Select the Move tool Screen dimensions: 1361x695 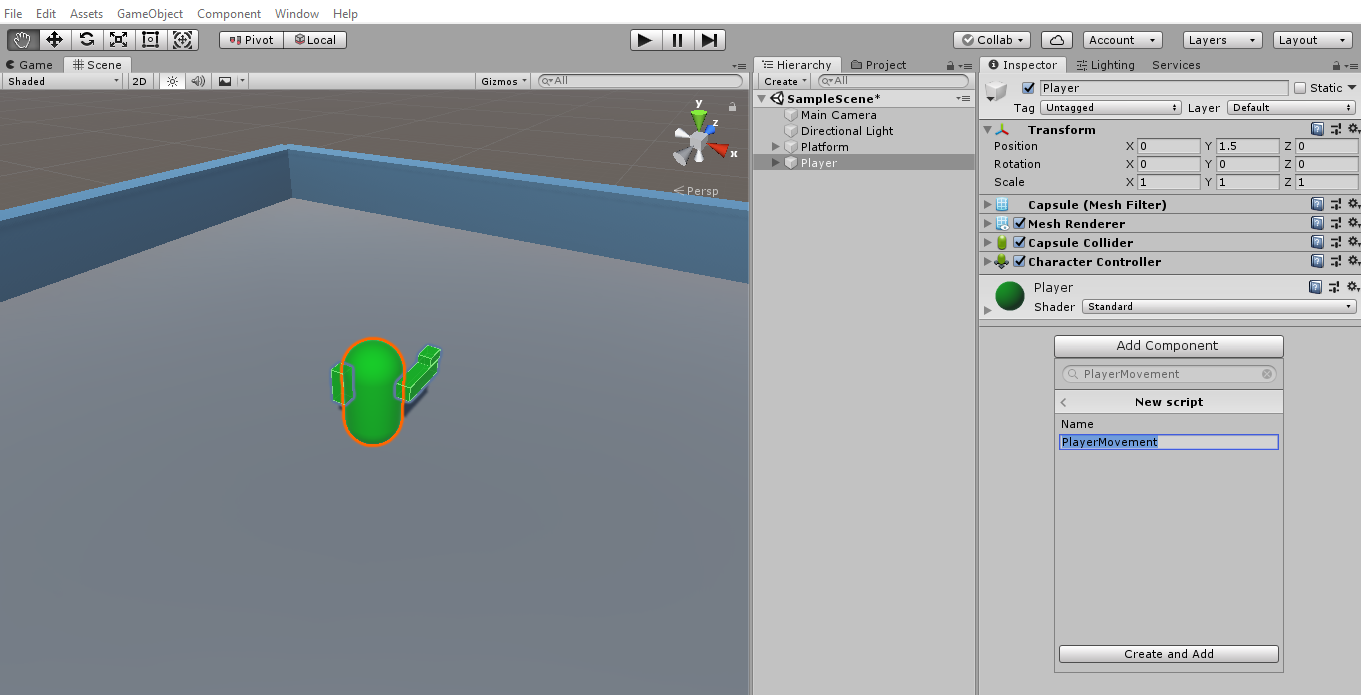point(54,39)
